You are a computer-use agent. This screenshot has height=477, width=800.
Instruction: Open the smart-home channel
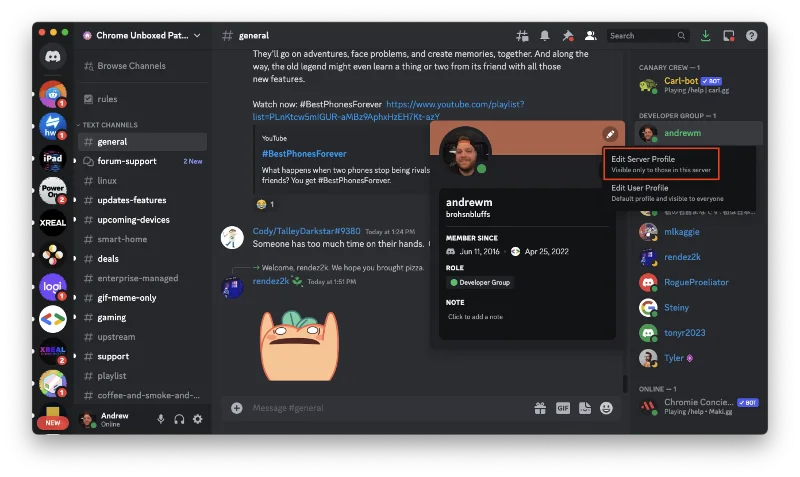pyautogui.click(x=142, y=239)
